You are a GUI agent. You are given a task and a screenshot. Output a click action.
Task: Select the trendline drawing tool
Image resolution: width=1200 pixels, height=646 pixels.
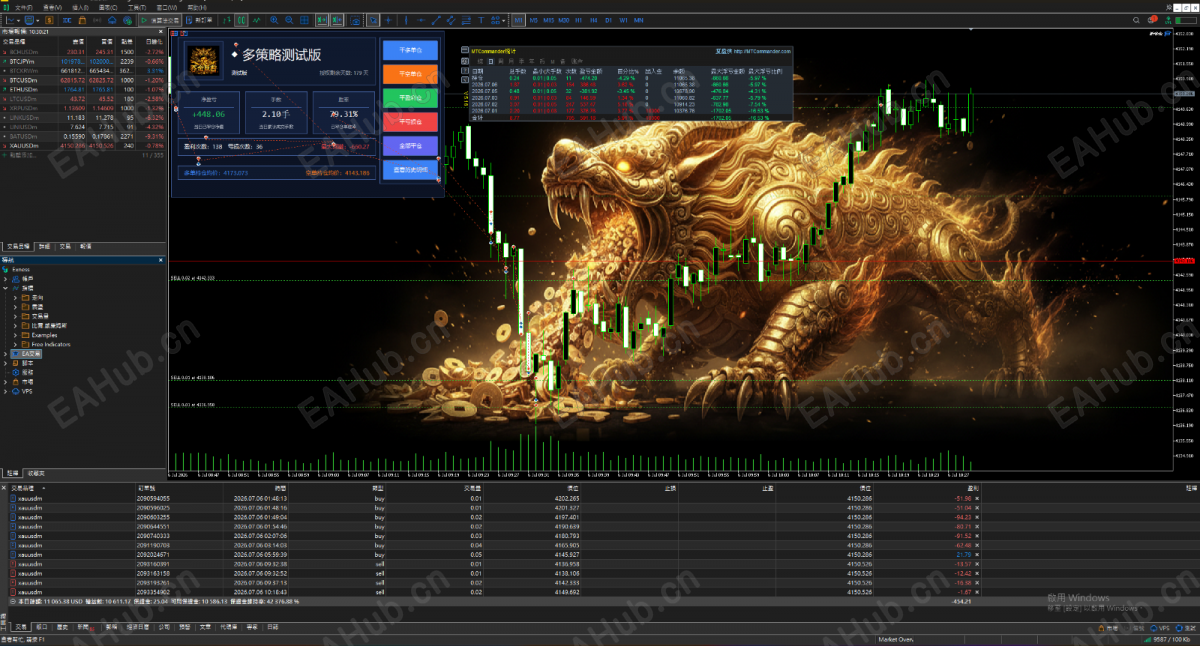tap(436, 20)
